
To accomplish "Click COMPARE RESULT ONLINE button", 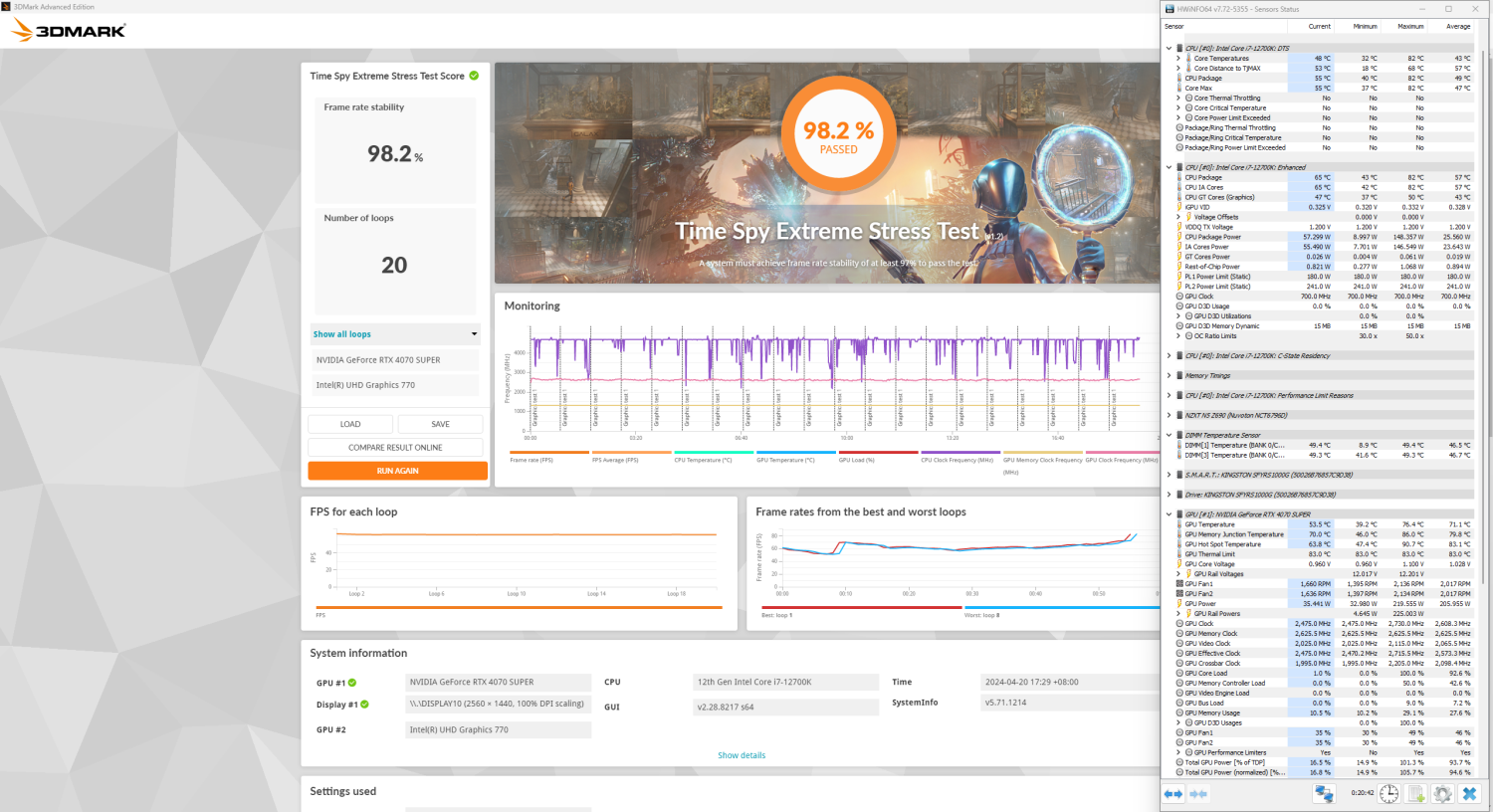I will tap(395, 448).
